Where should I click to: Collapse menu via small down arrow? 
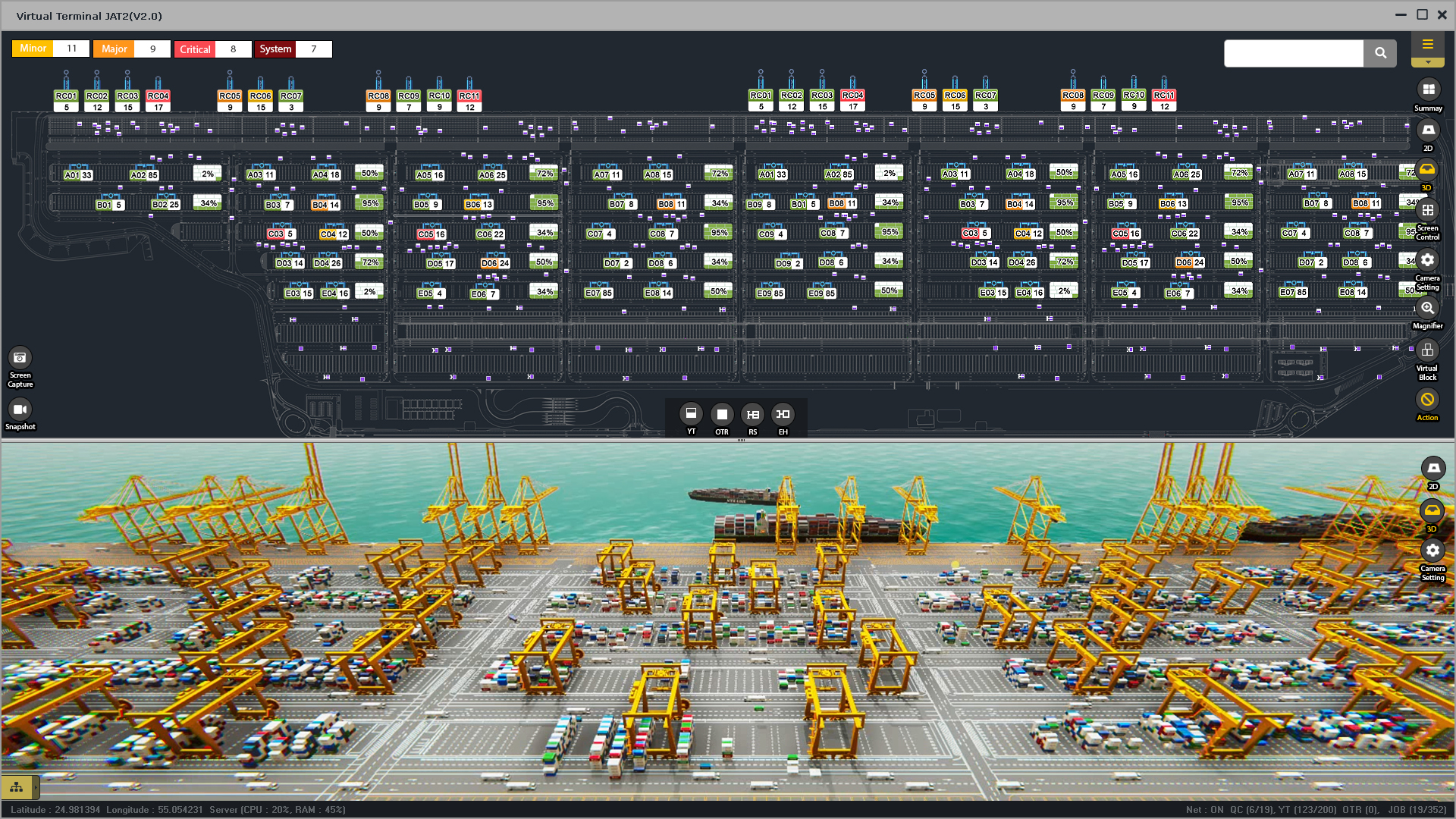pyautogui.click(x=1427, y=62)
